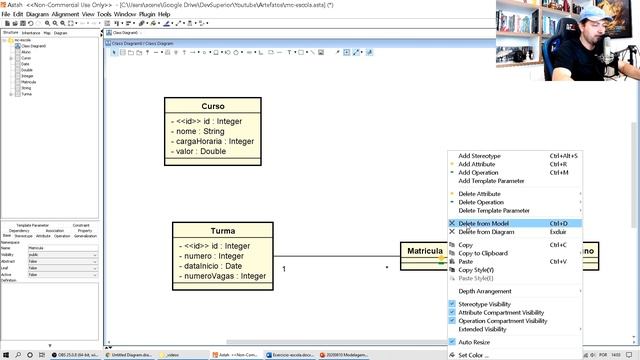Click the Curso class box title

tap(213, 106)
